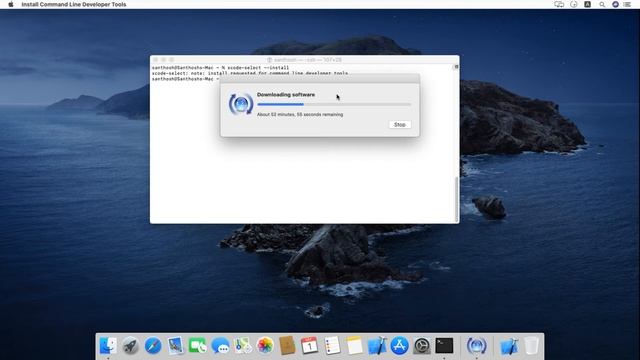The height and width of the screenshot is (360, 640).
Task: Open Install Command Line Developer Tools menu
Action: [74, 4]
